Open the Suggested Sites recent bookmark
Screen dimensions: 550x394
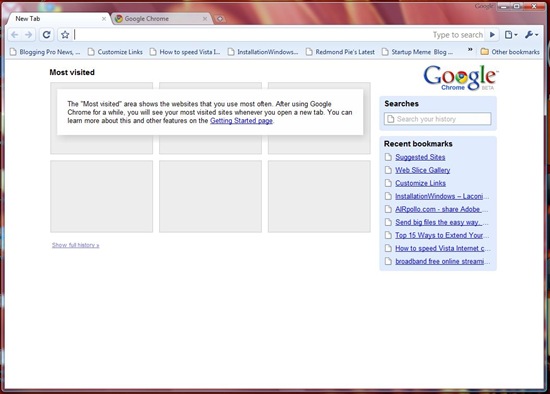[x=420, y=157]
